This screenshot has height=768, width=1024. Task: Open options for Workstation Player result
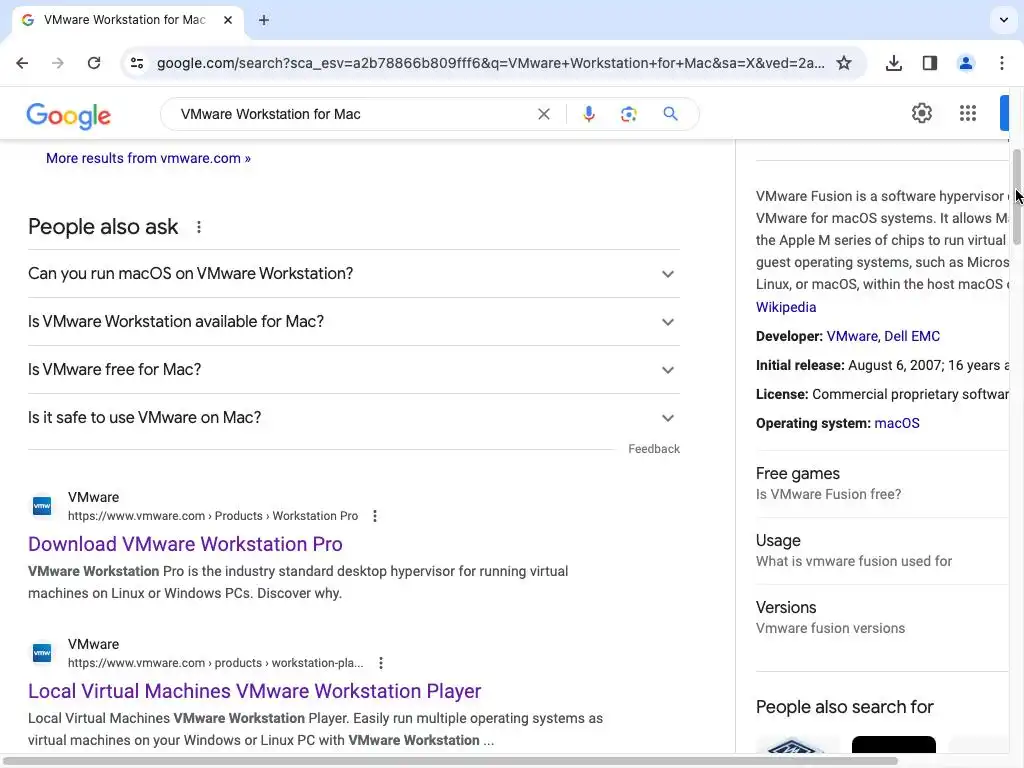381,663
